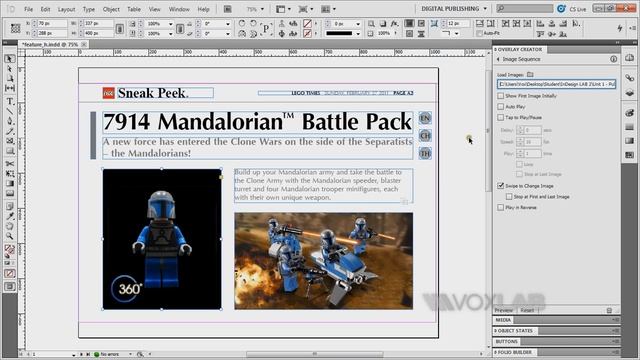Select the Direct Selection tool
This screenshot has width=640, height=360.
pyautogui.click(x=9, y=69)
